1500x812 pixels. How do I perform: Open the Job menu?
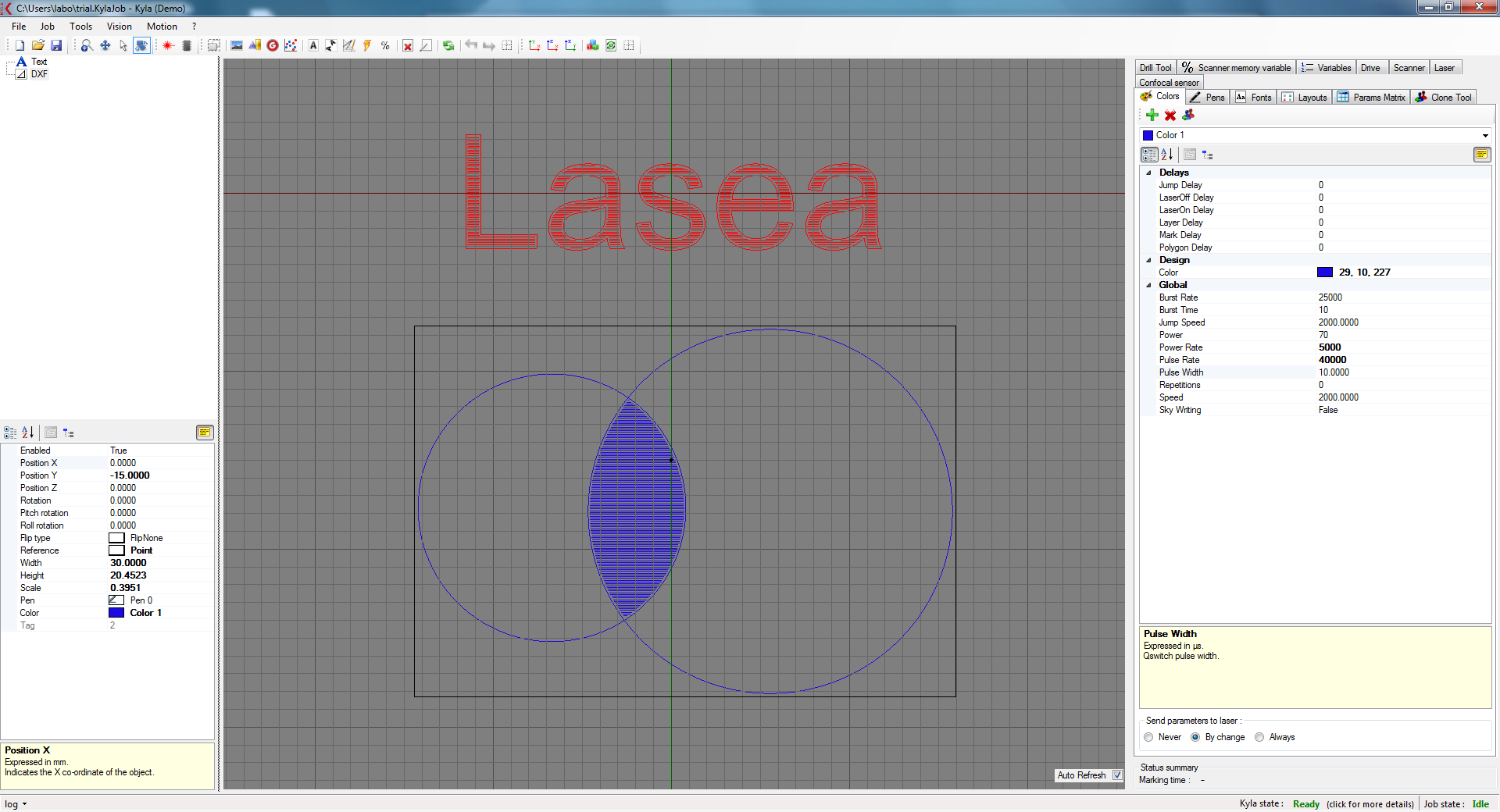point(48,26)
